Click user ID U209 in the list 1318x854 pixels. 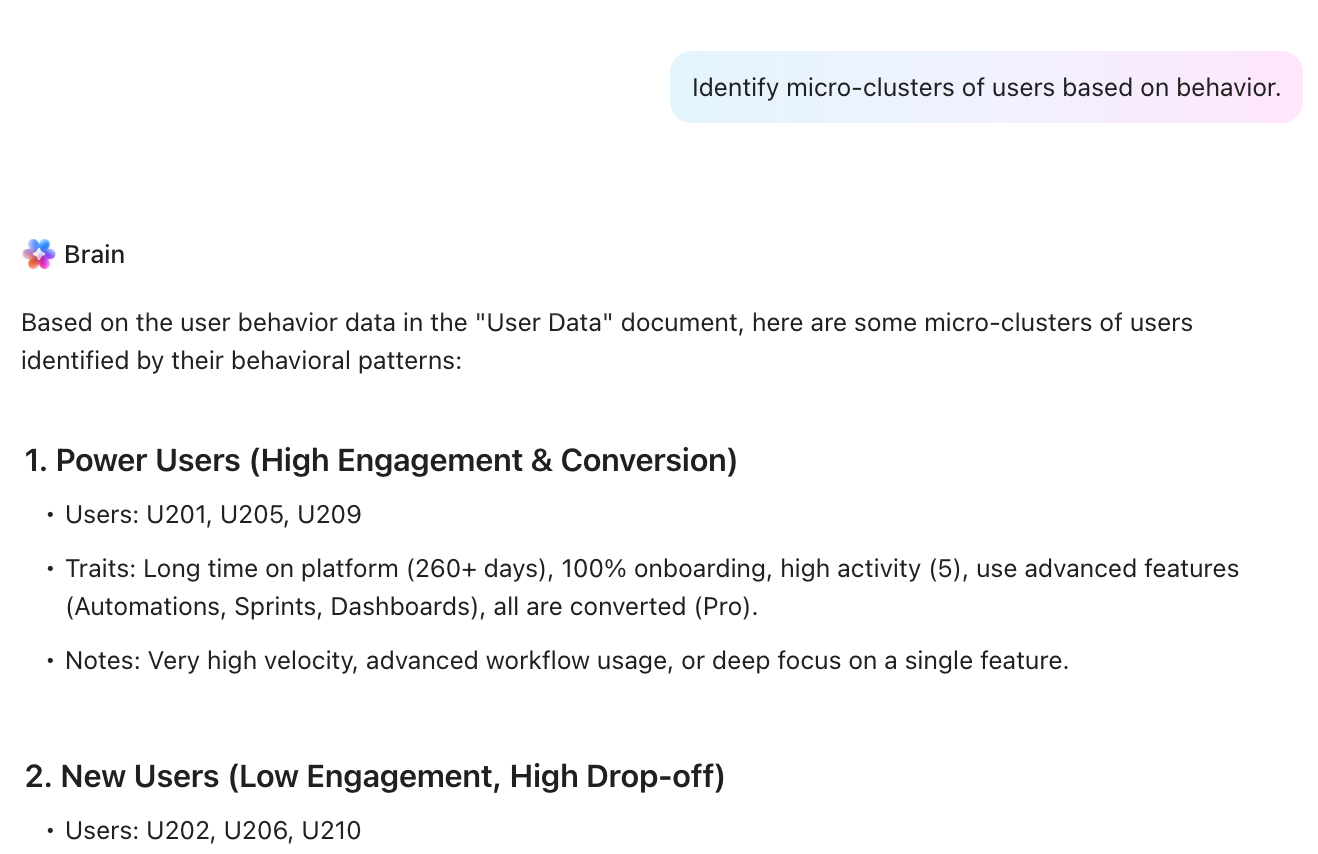329,515
